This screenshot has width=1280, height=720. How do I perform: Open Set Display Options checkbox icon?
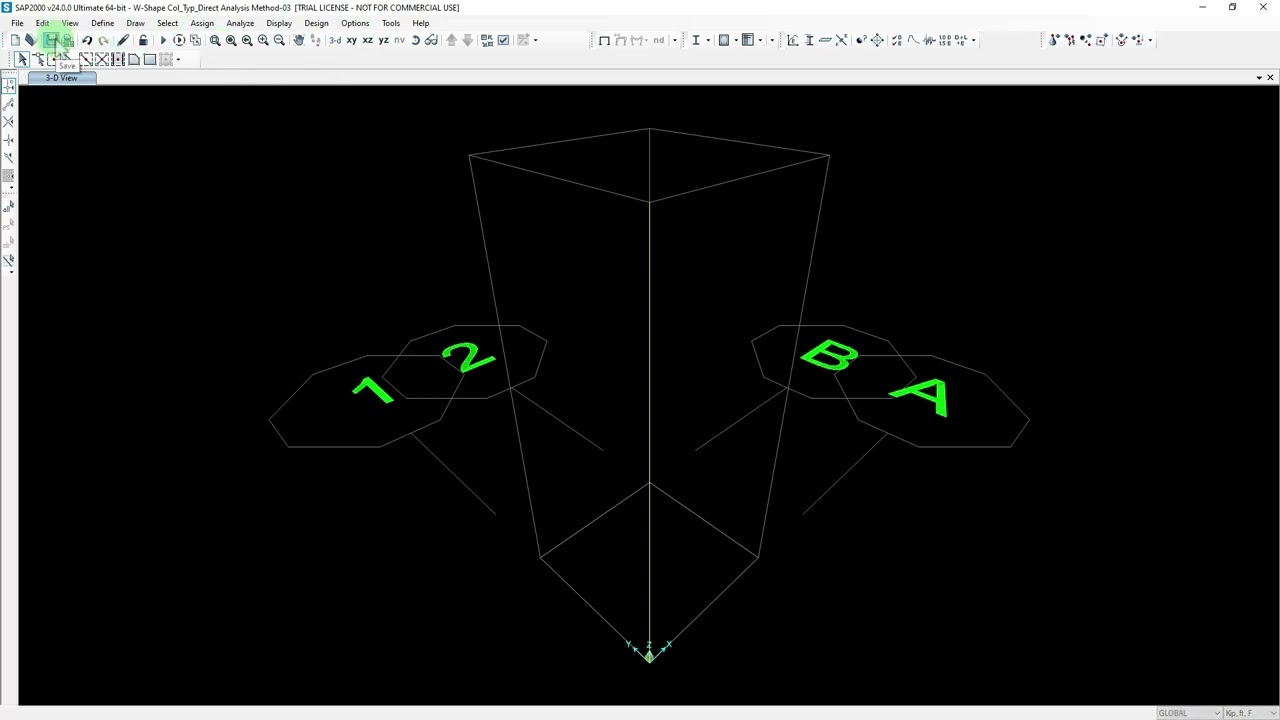503,40
